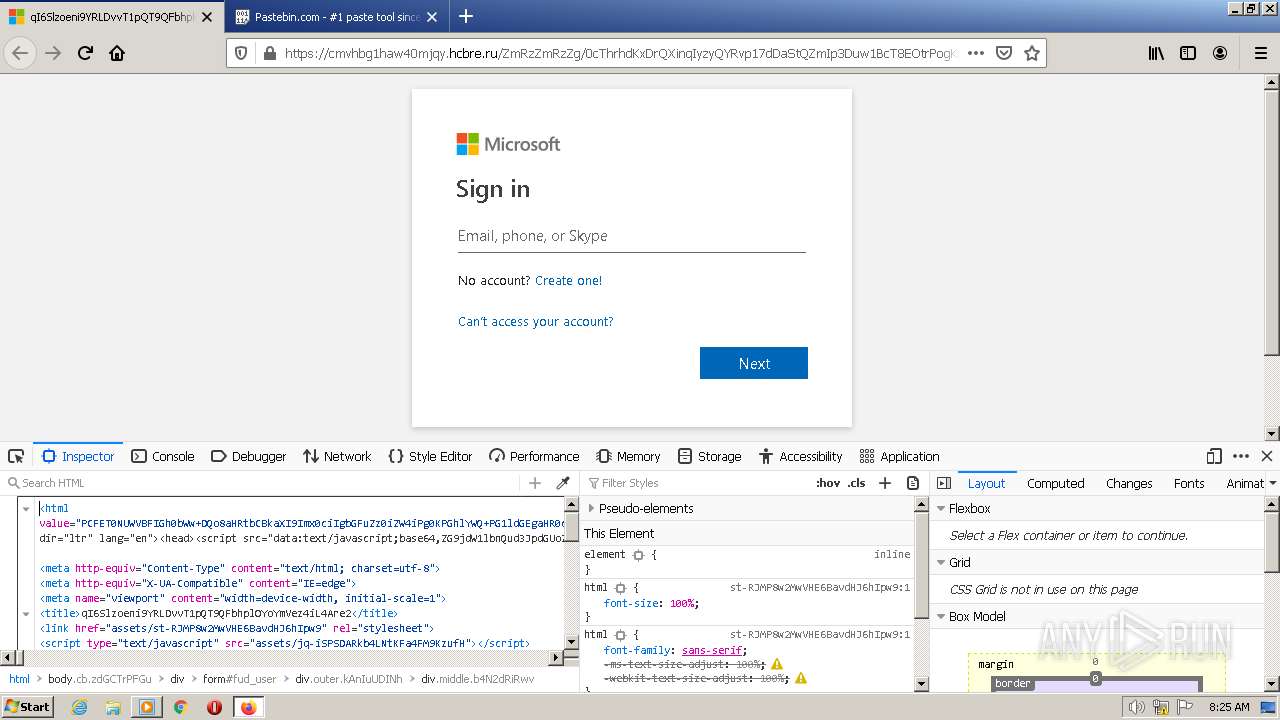Toggle Responsive Design Mode

point(1214,456)
